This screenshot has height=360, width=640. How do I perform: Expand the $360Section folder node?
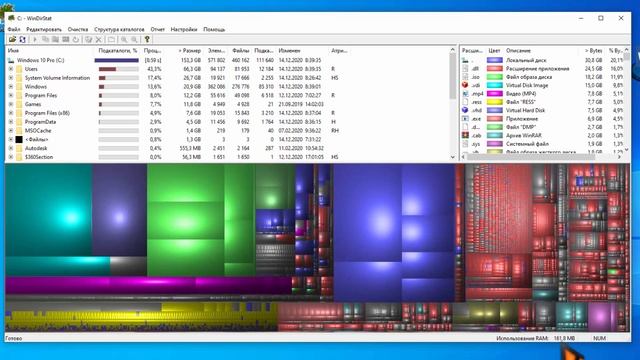[11, 157]
